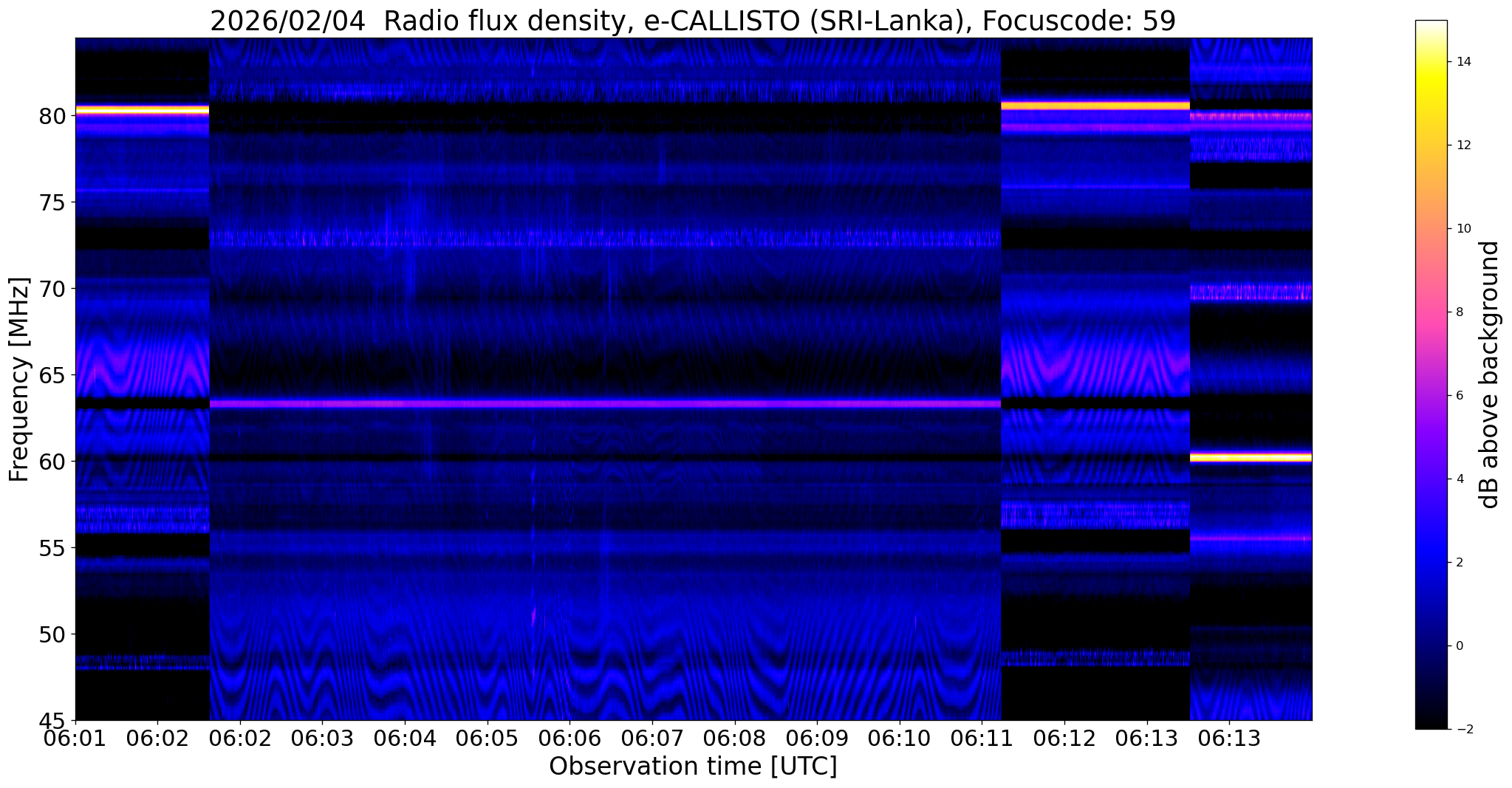Screen dimensions: 1512x788
Task: Click the 06:04 time tick label
Action: 404,738
